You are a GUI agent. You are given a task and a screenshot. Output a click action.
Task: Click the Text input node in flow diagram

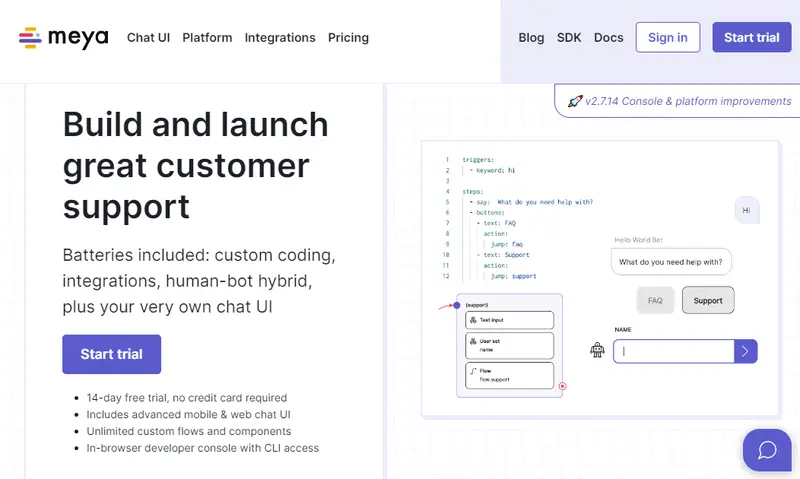[x=509, y=320]
